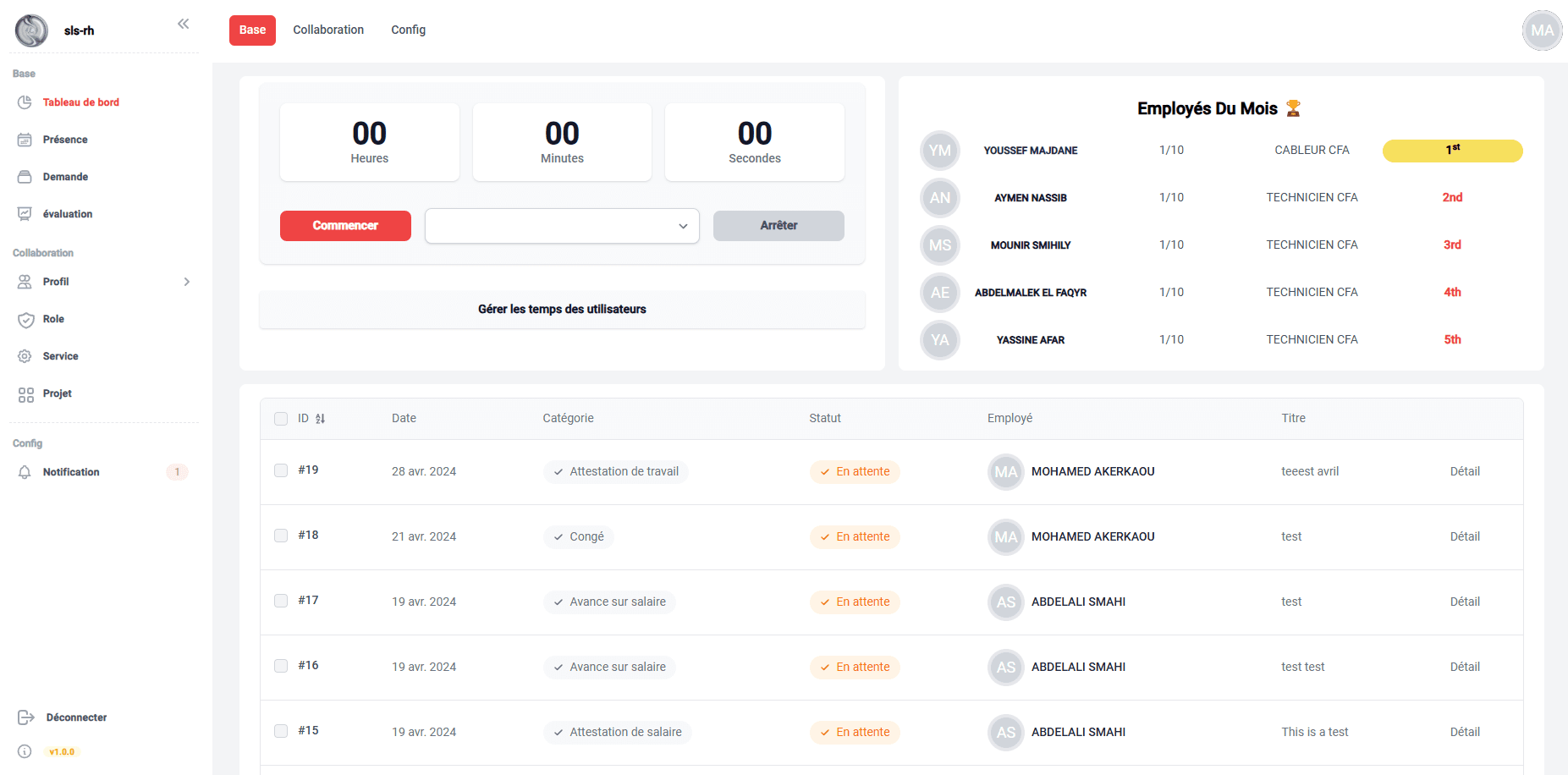The image size is (1568, 775).
Task: Open Détail for request #15
Action: [1465, 733]
